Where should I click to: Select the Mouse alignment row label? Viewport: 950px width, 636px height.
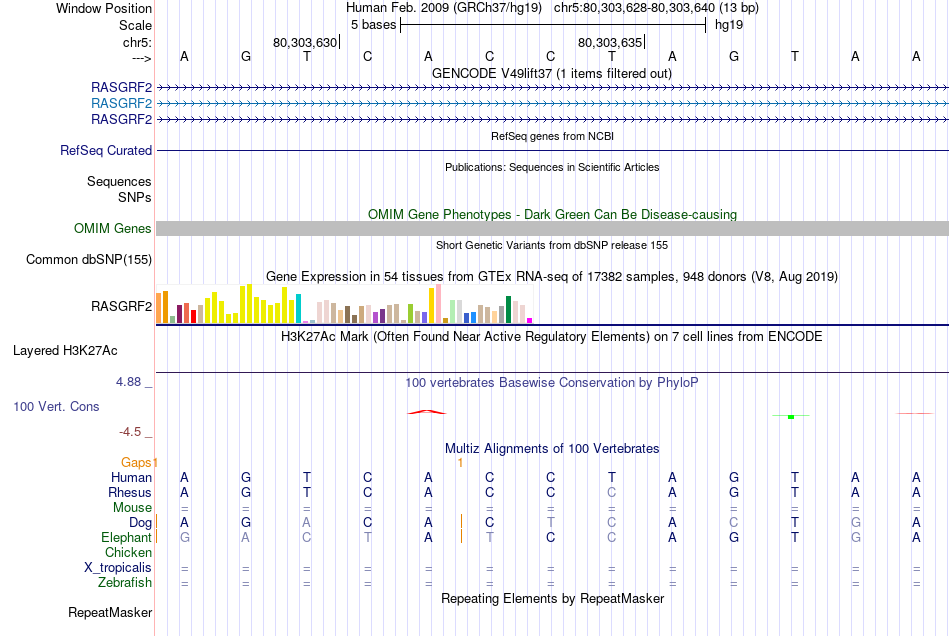(x=132, y=508)
